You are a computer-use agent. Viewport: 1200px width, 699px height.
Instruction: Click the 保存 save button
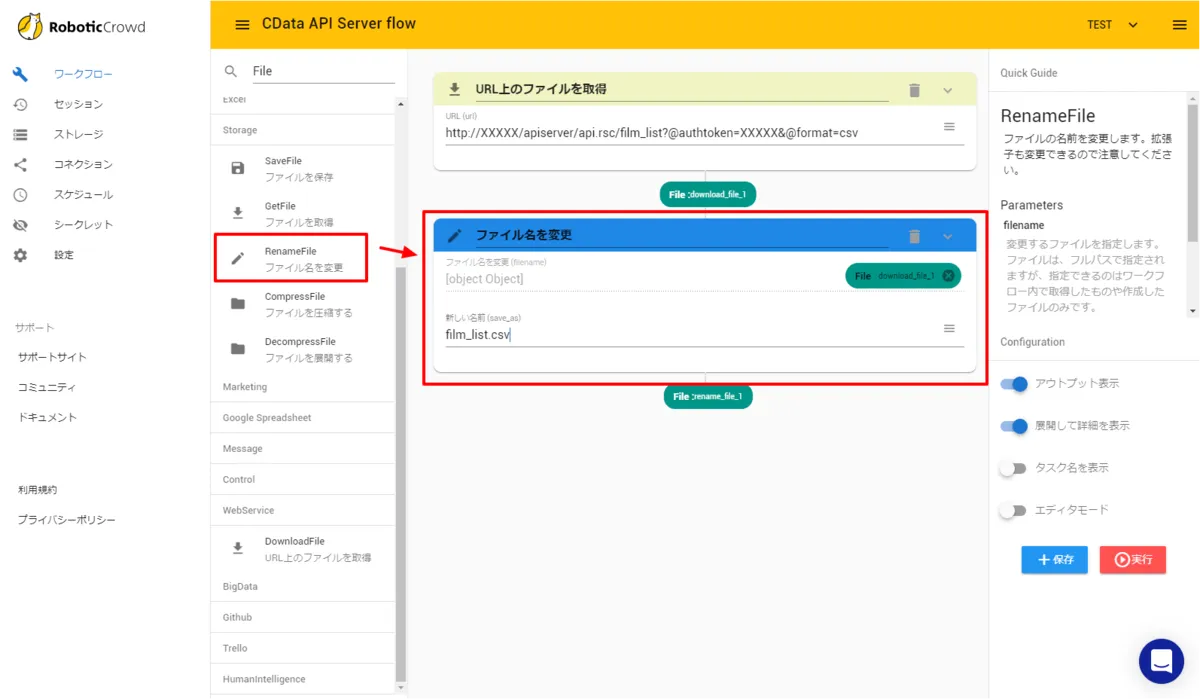click(1054, 560)
